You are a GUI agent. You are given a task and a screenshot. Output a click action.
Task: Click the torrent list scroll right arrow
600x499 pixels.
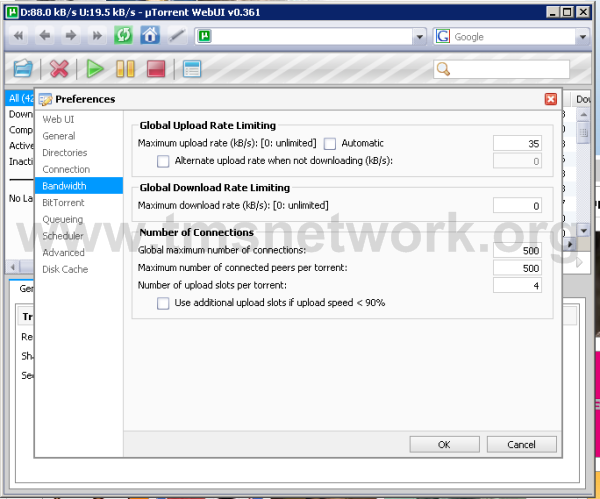click(571, 244)
